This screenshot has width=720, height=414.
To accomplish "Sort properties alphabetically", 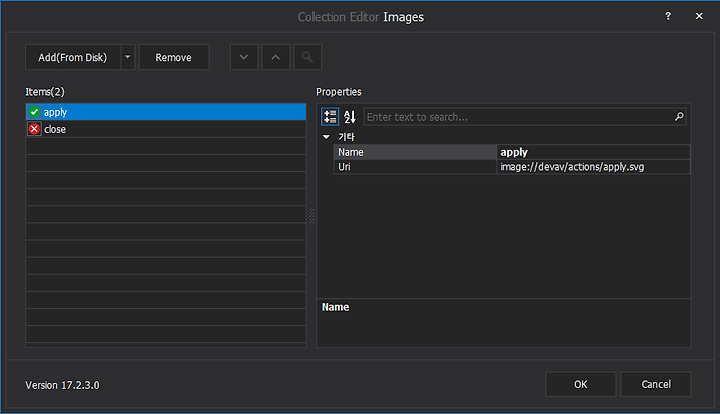I will pos(350,117).
